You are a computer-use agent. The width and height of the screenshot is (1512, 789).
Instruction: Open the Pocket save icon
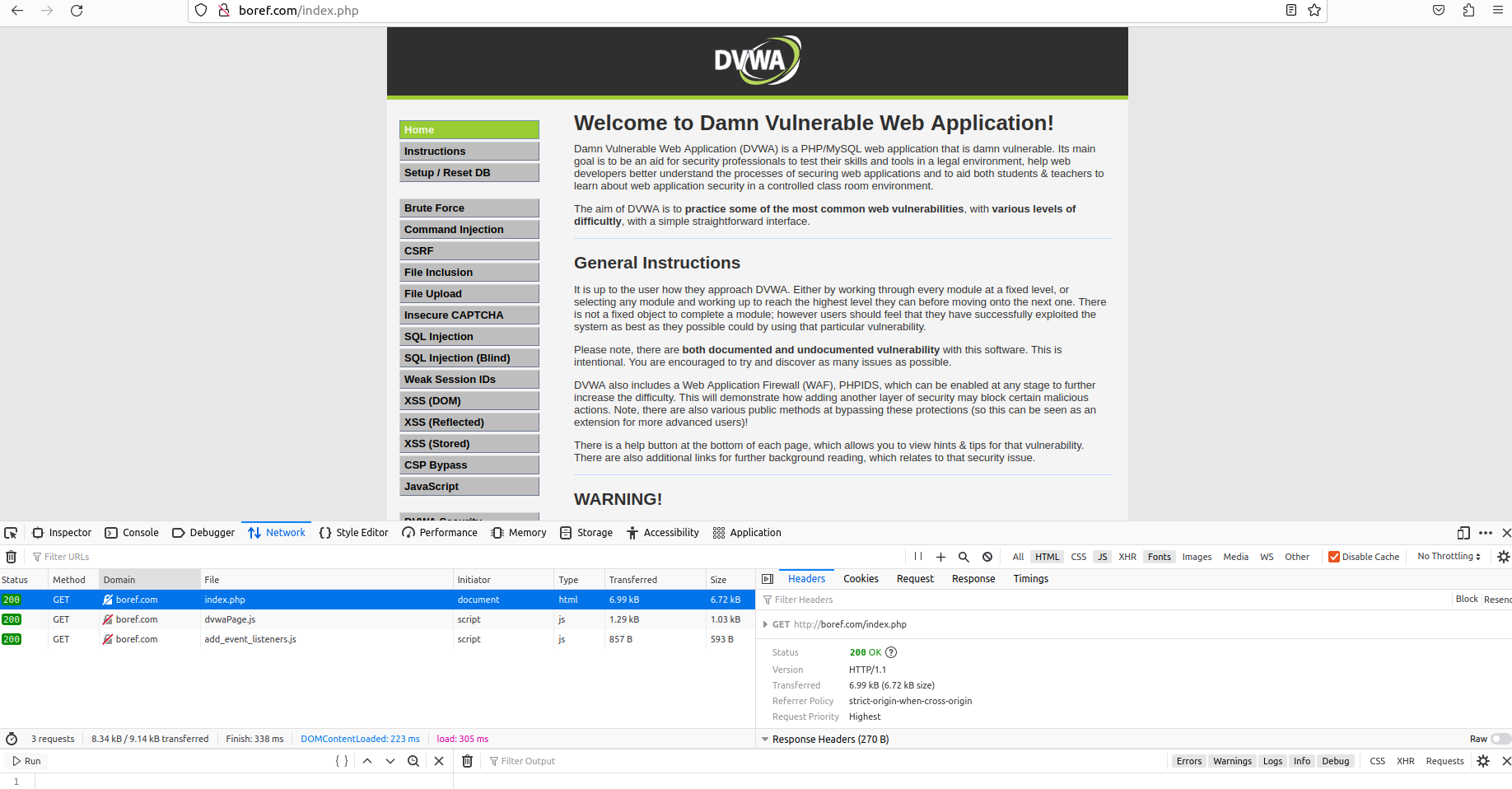point(1439,11)
